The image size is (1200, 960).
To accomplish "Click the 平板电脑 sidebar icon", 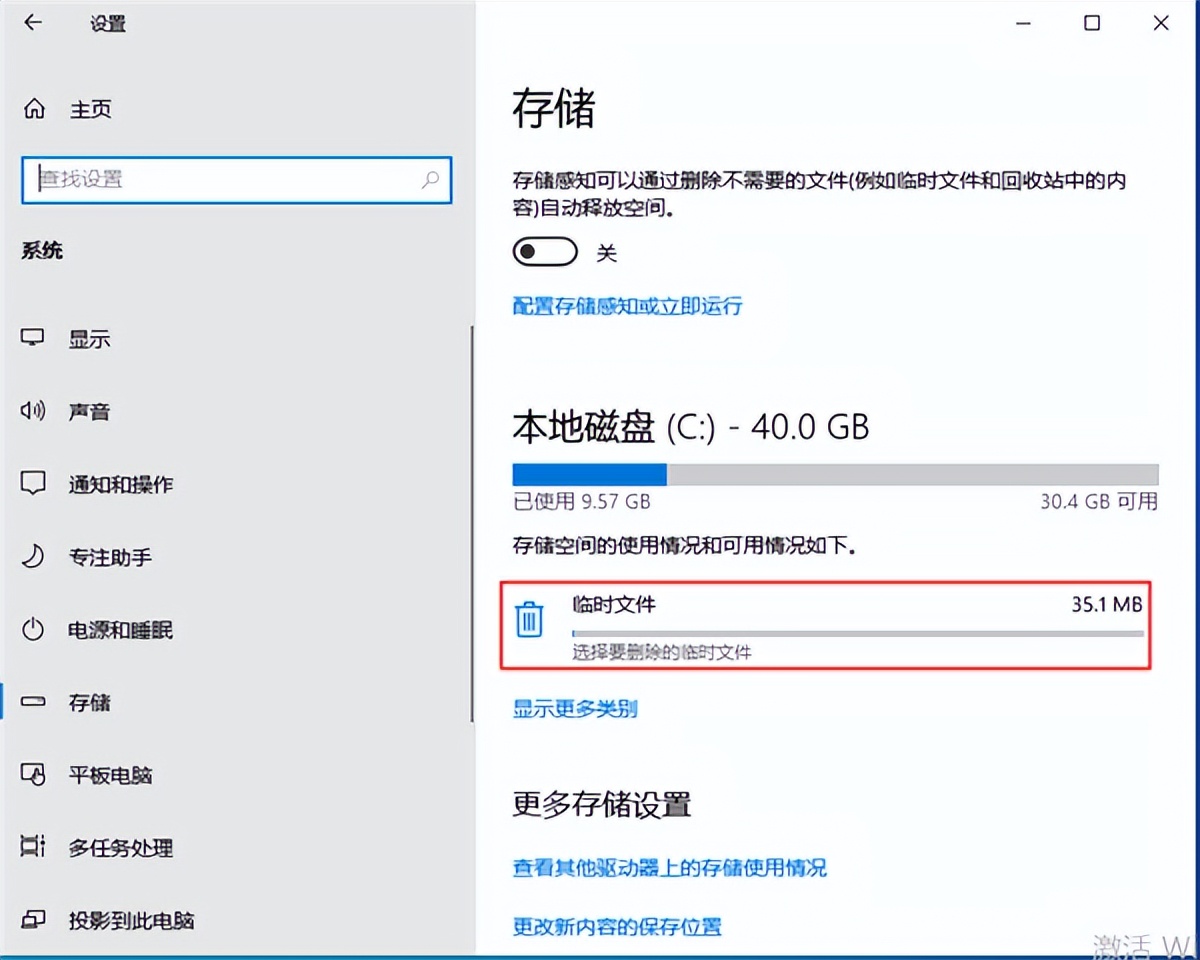I will [x=33, y=775].
